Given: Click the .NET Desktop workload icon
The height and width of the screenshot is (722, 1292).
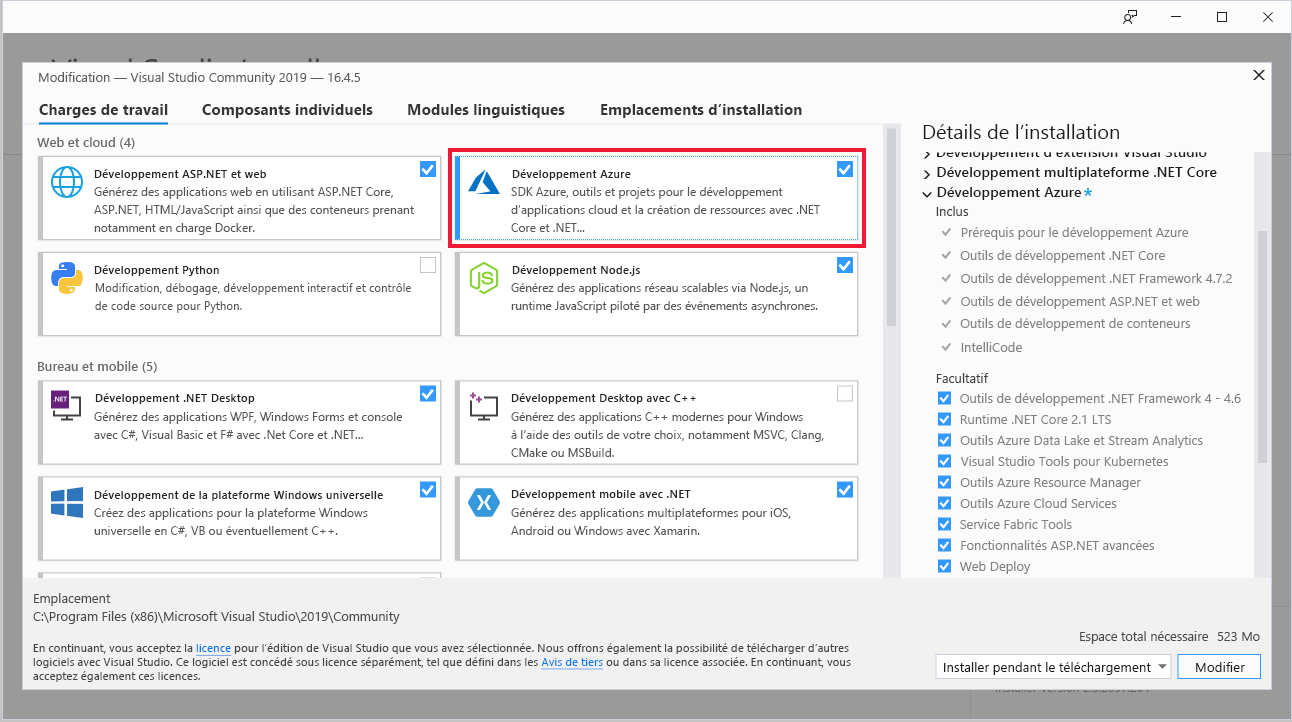Looking at the screenshot, I should click(67, 406).
